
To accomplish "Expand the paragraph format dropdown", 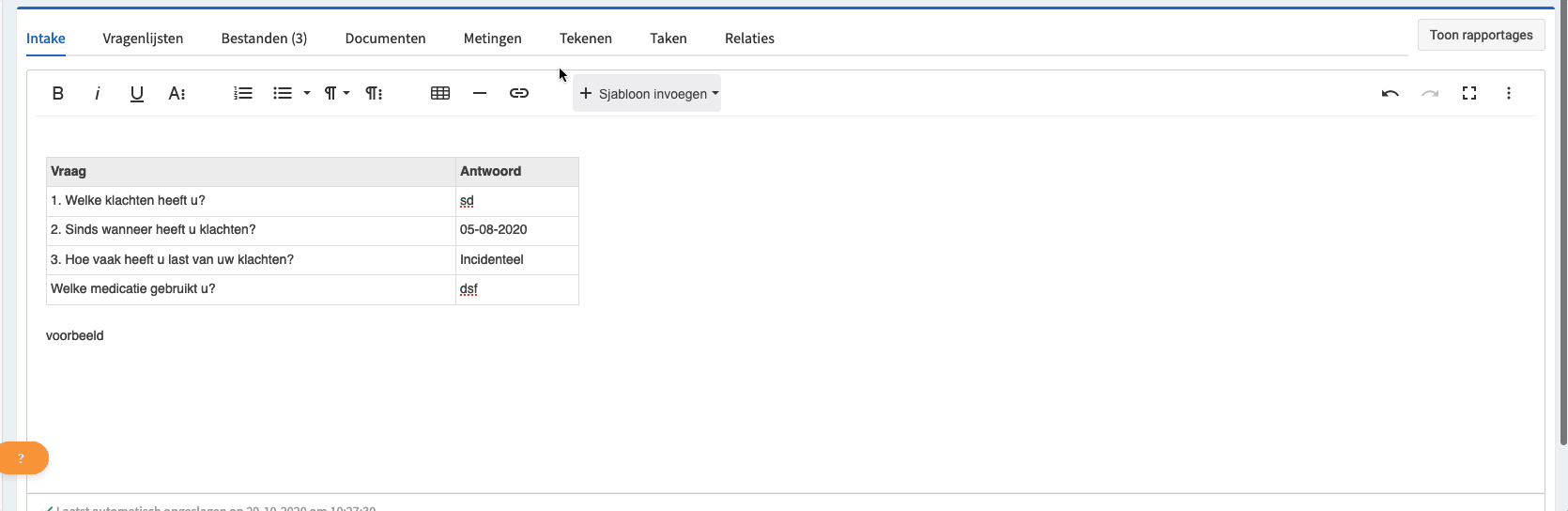I will [x=337, y=93].
